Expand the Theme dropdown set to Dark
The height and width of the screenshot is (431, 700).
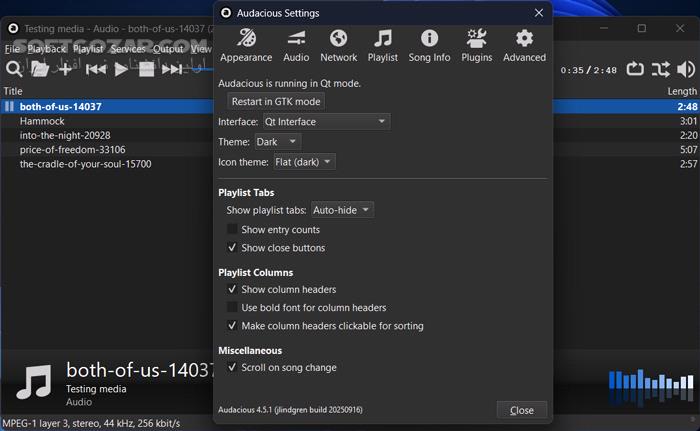tap(277, 142)
